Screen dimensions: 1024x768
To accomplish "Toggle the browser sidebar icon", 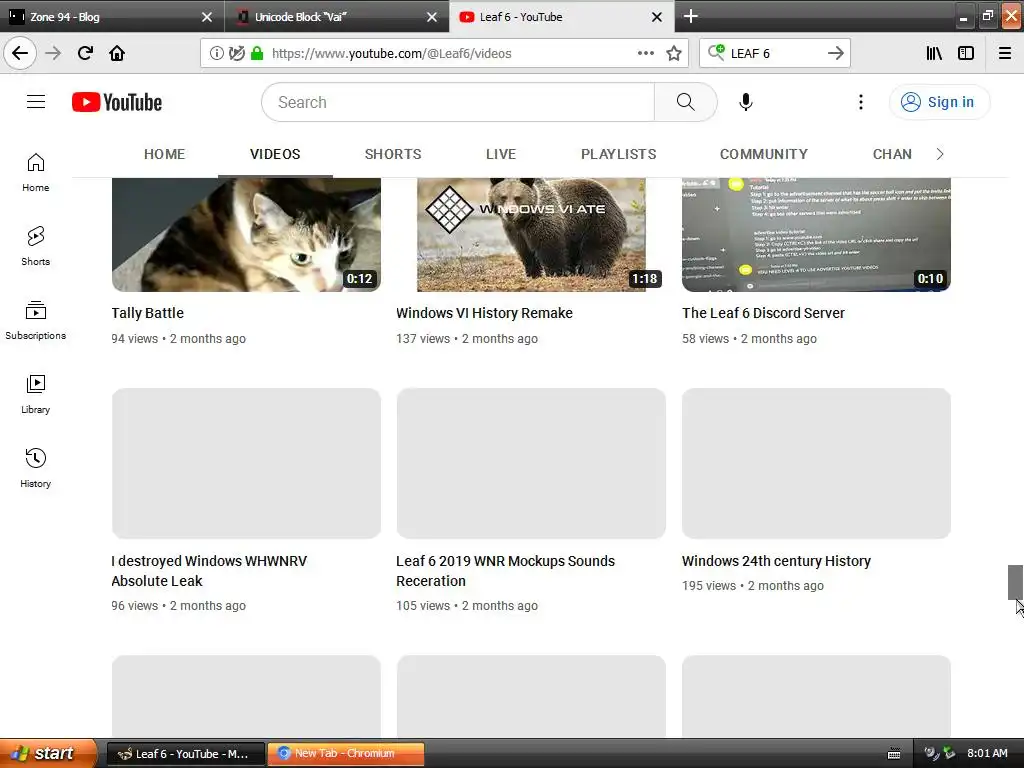I will point(966,53).
